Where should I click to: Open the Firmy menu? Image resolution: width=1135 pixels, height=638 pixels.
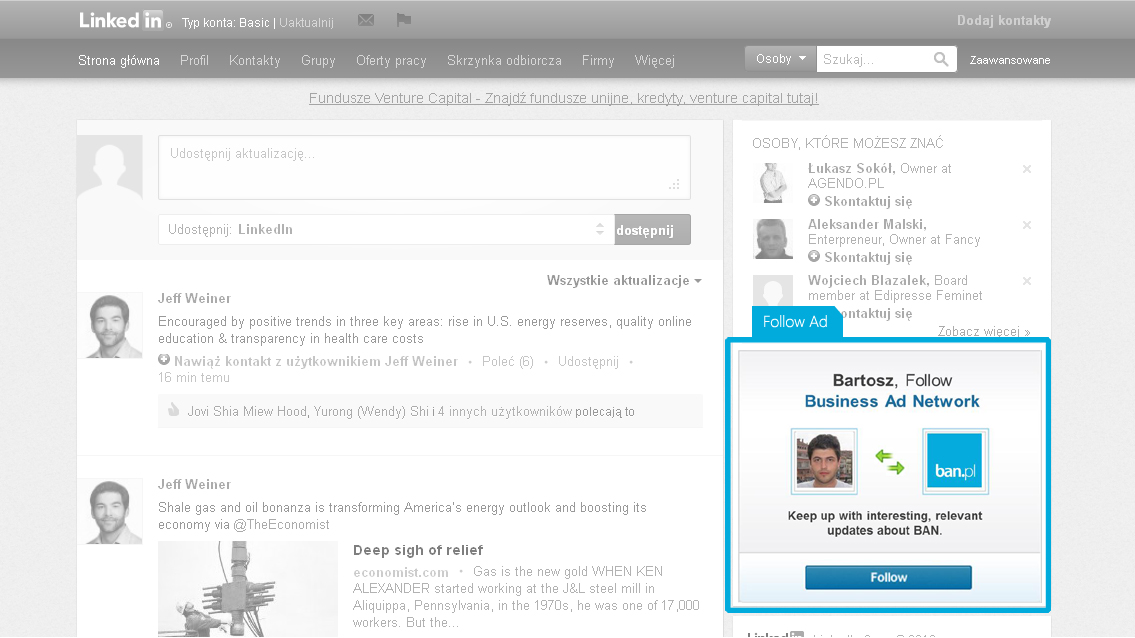(x=598, y=60)
